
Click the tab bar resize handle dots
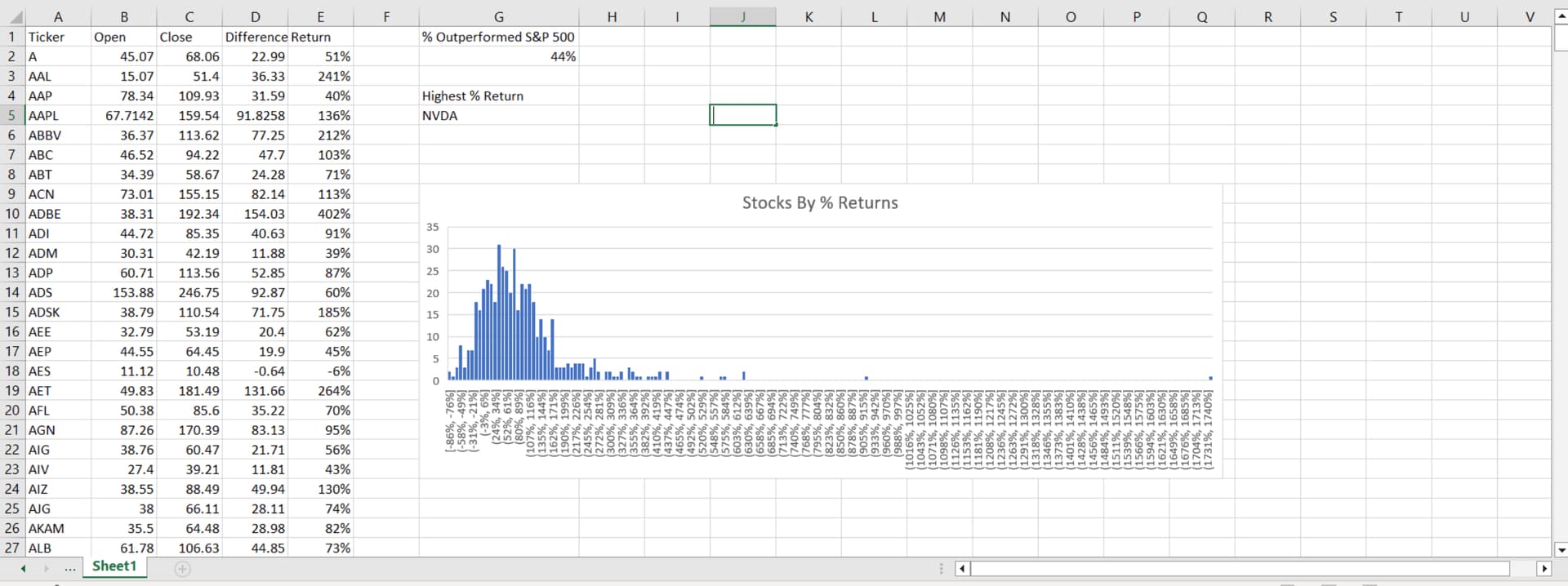tap(942, 568)
